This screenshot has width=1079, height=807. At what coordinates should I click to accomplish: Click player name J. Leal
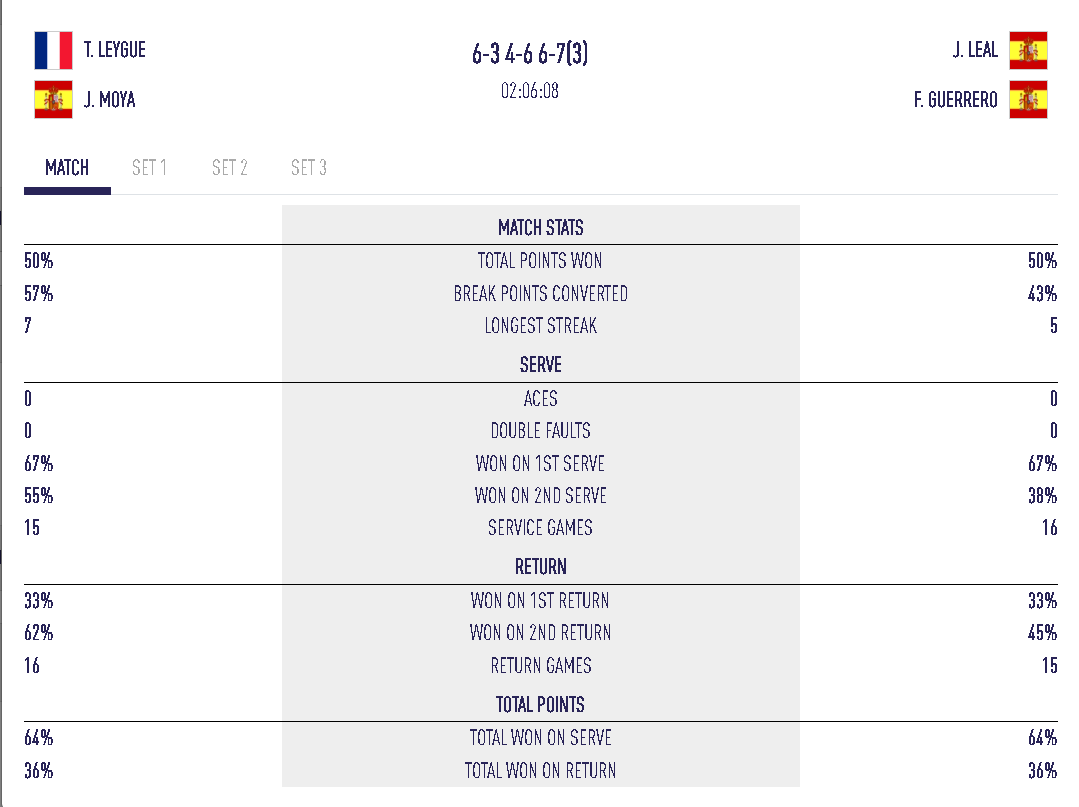975,50
